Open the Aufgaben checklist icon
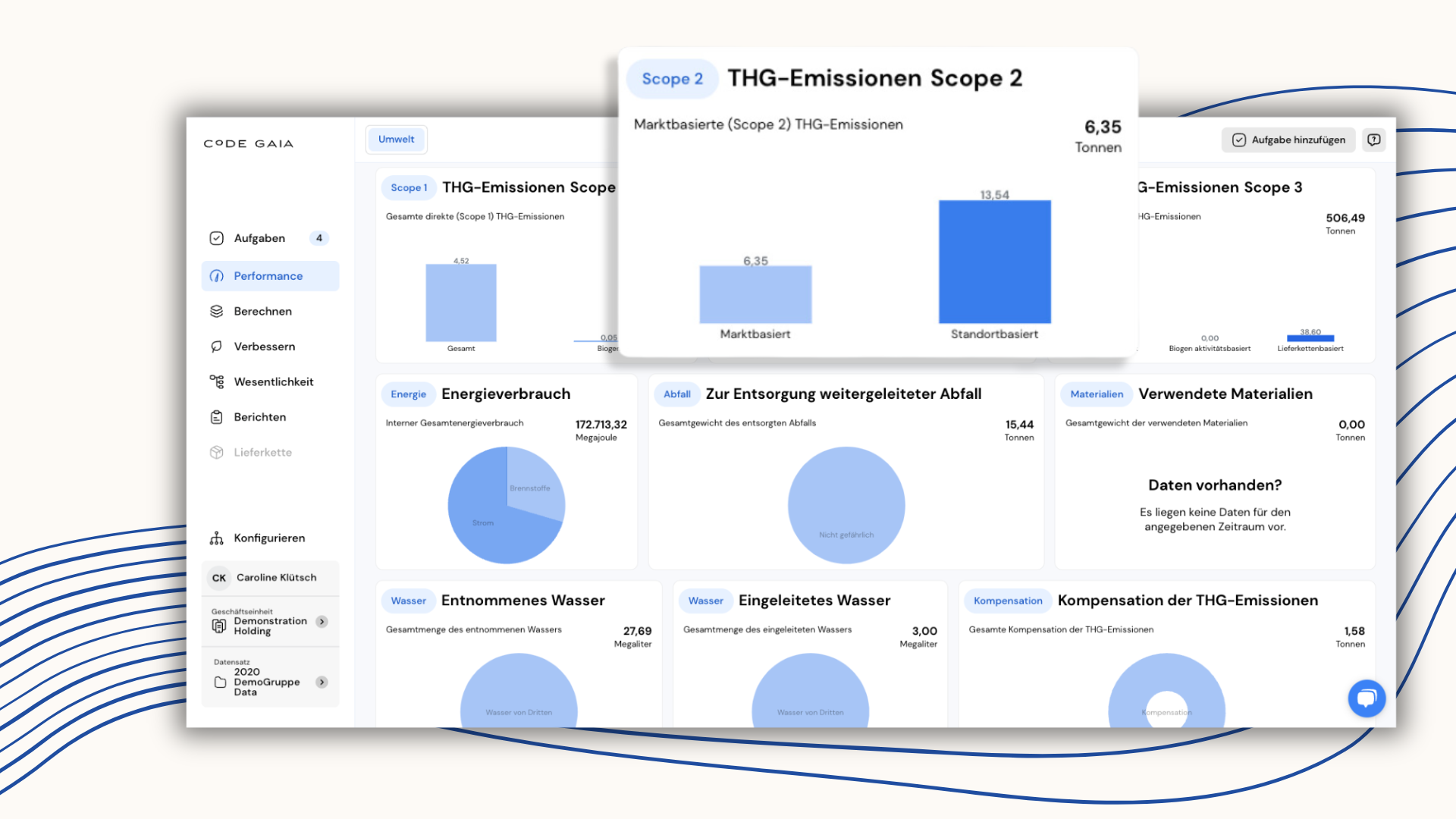This screenshot has width=1456, height=819. (217, 238)
